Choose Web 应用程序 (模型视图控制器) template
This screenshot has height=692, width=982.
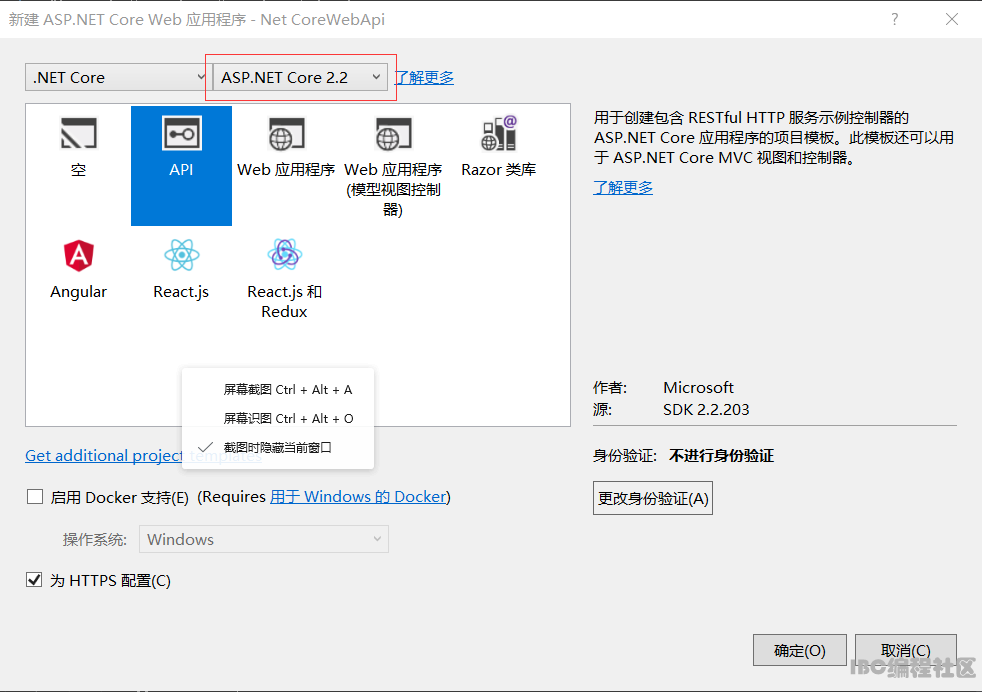[x=393, y=165]
